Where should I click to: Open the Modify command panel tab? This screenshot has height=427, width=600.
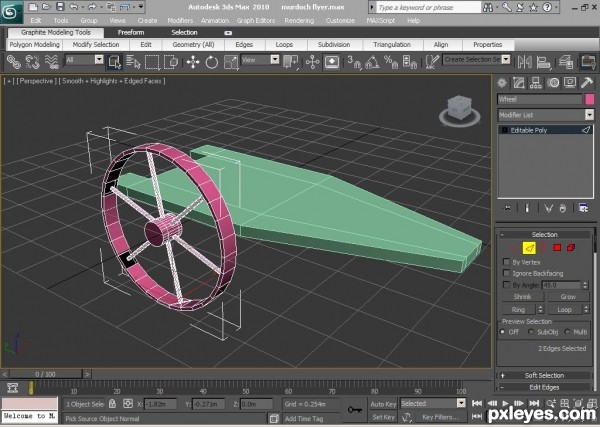point(518,83)
